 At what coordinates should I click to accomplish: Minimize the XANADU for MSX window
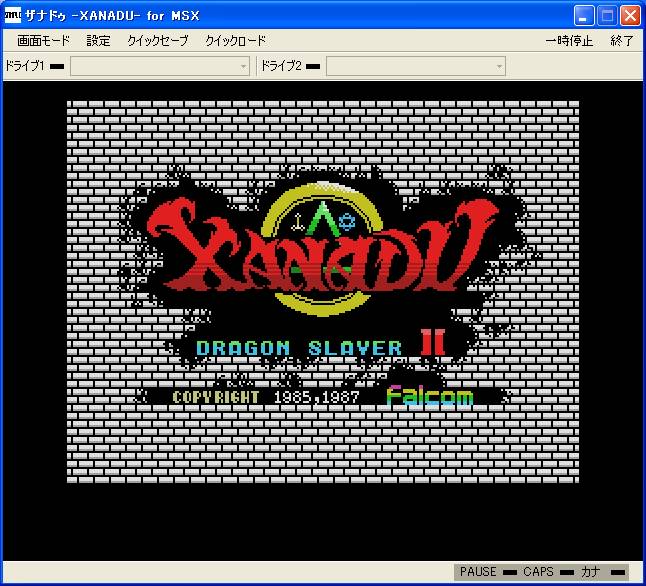583,16
